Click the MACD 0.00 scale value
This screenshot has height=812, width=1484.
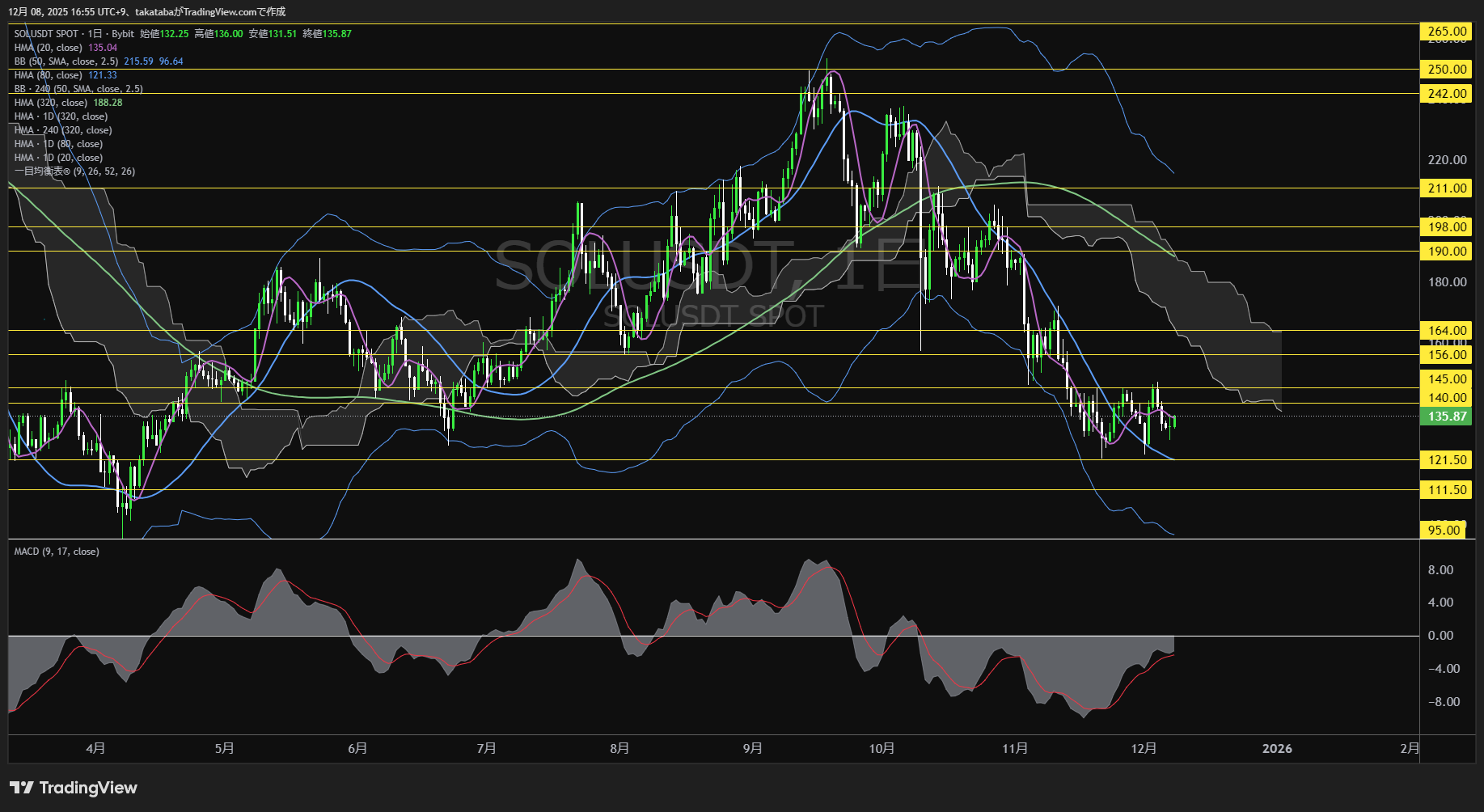pos(1440,636)
